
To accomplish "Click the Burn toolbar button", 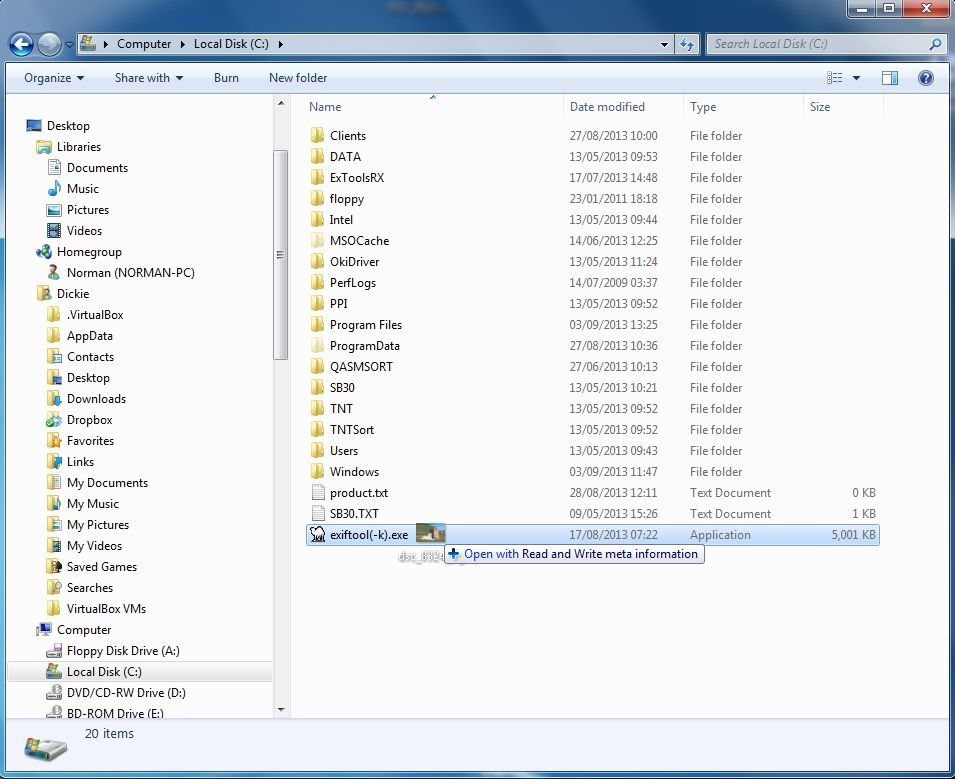I will point(226,78).
